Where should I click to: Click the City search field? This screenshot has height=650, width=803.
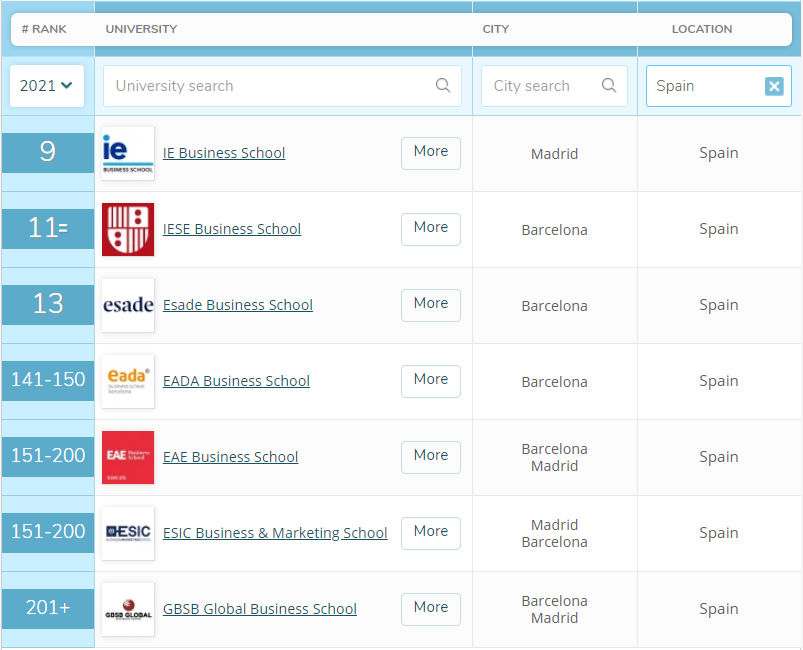[x=554, y=86]
